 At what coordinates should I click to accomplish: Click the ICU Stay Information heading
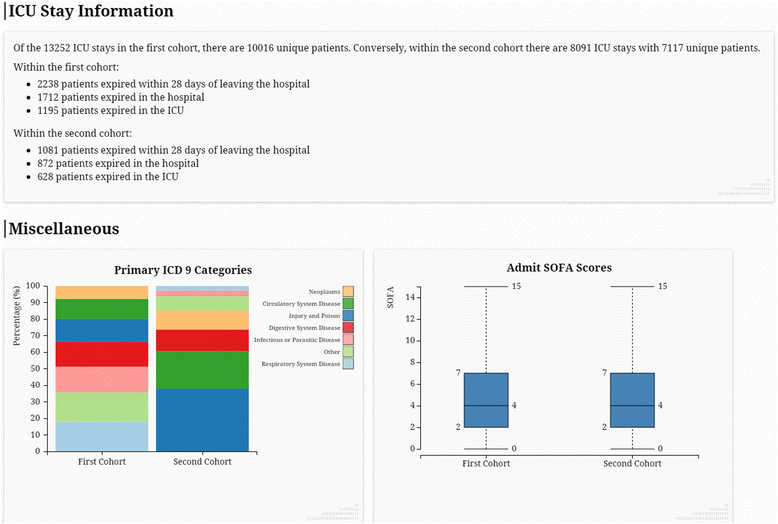click(x=92, y=12)
